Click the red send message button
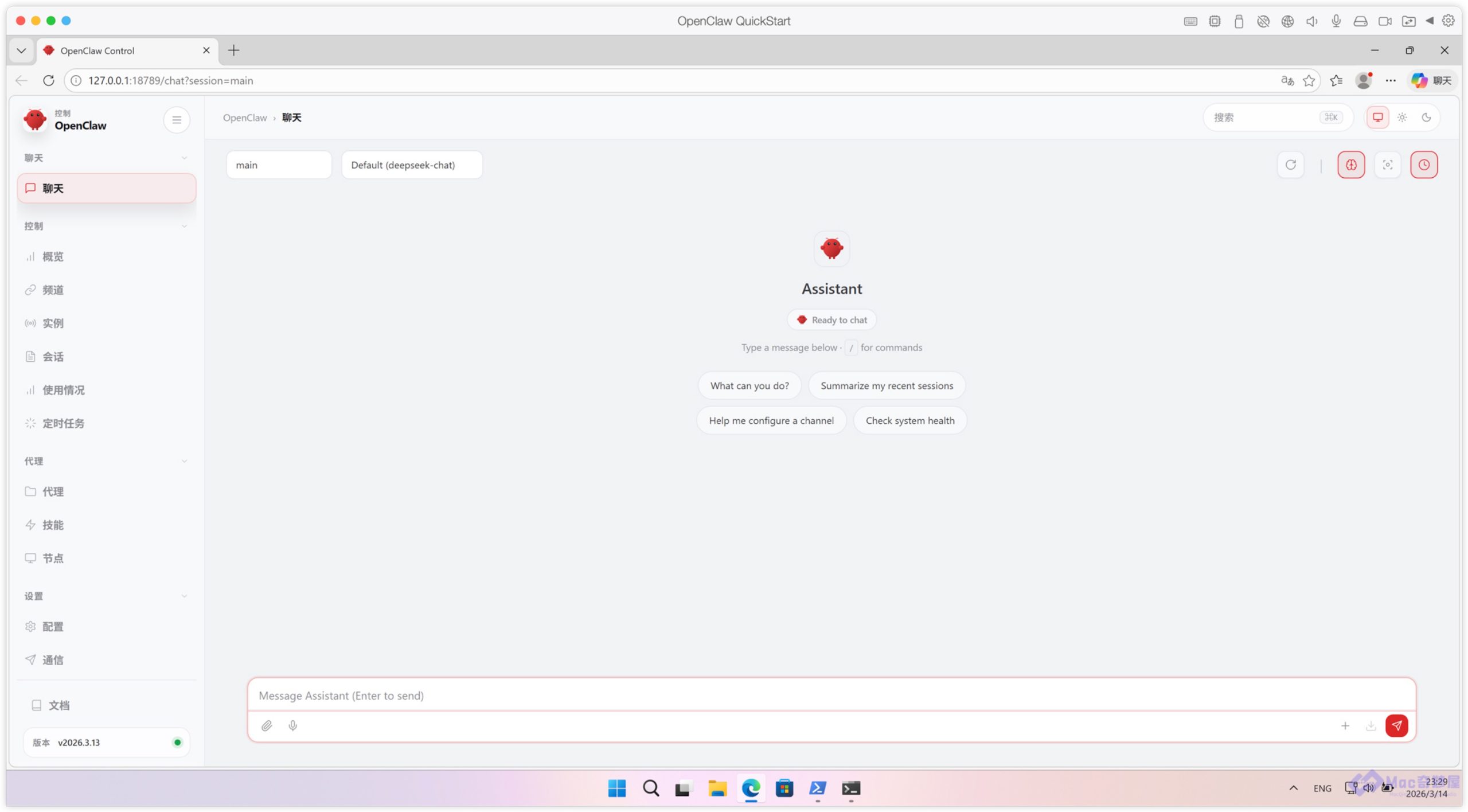This screenshot has height=812, width=1468. click(1396, 725)
